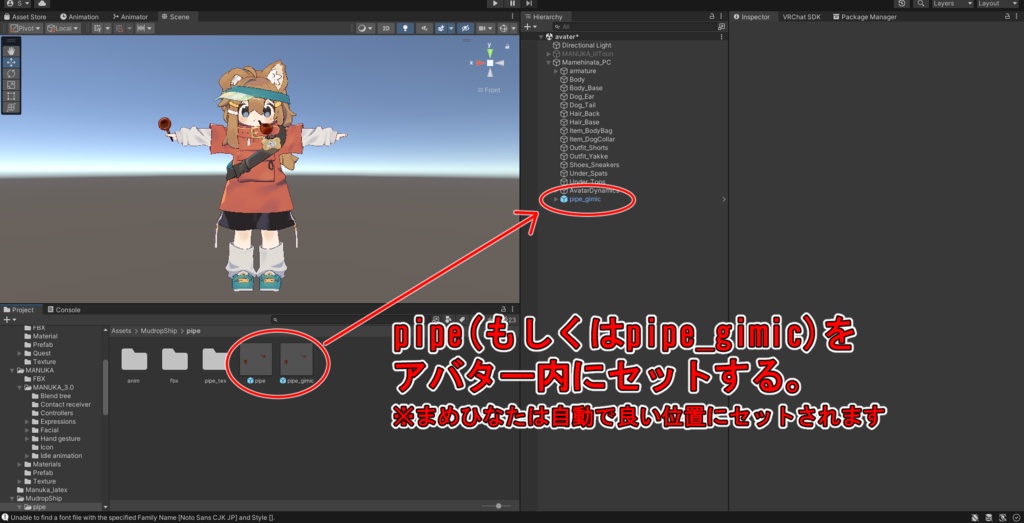
Task: Click the scene gizmo red X axis
Action: (478, 63)
